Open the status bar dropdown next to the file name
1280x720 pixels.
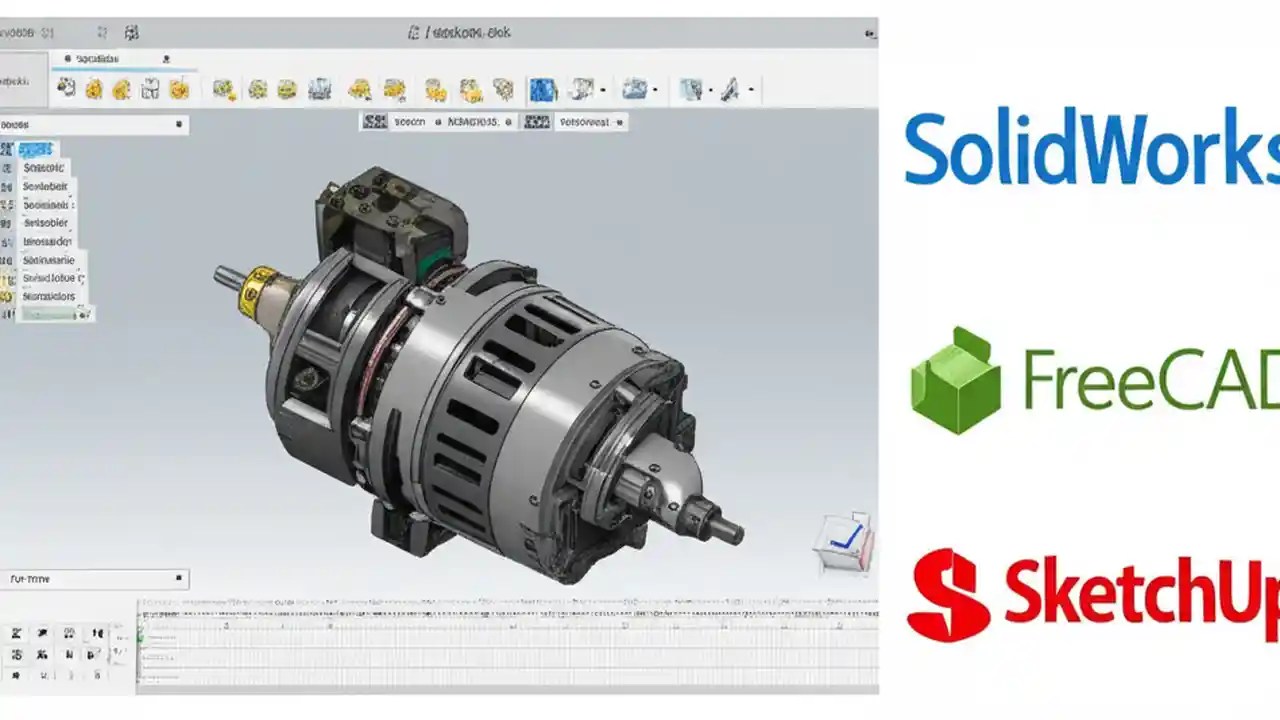[x=436, y=122]
